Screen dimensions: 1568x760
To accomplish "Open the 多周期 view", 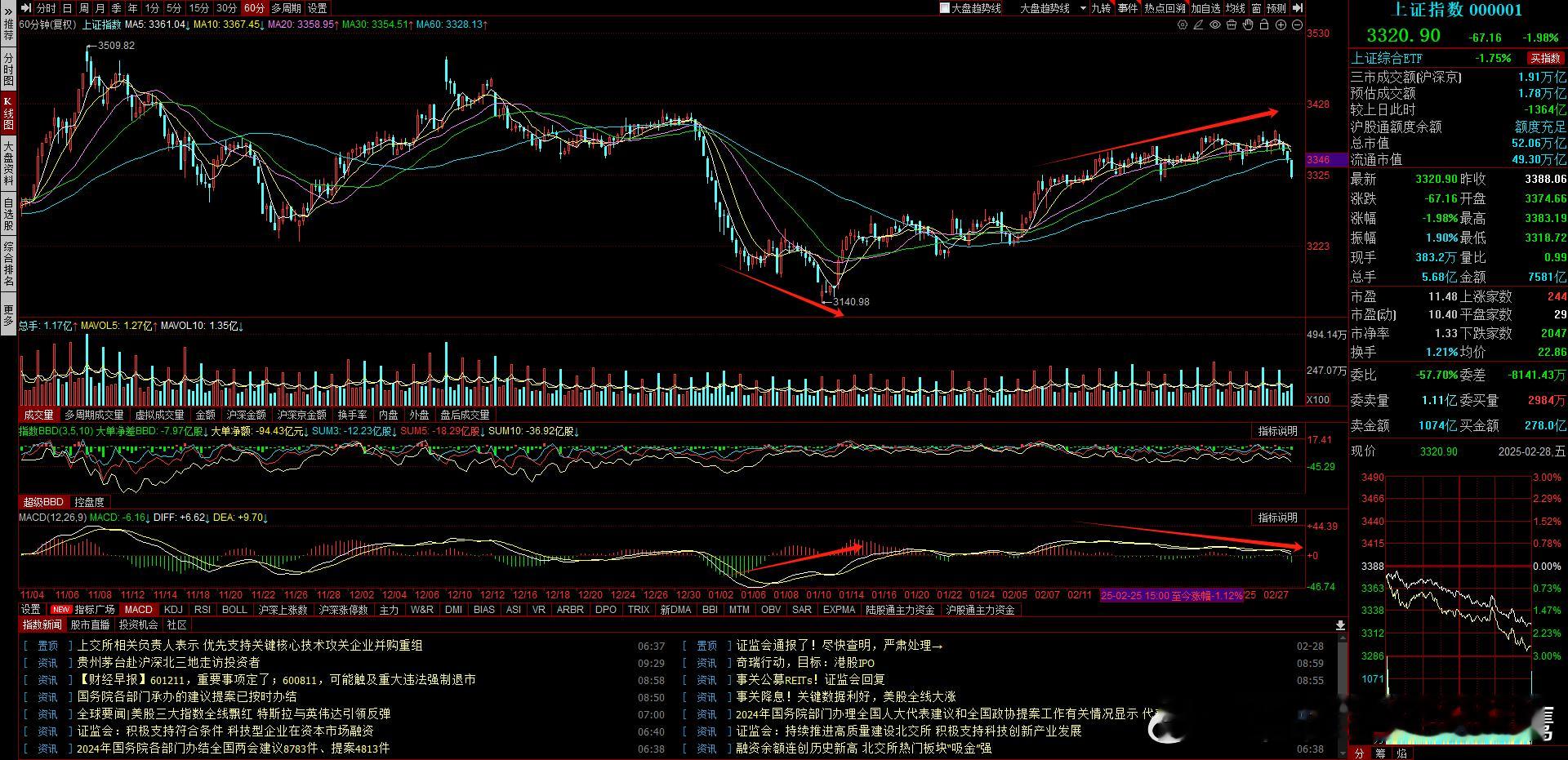I will coord(286,8).
